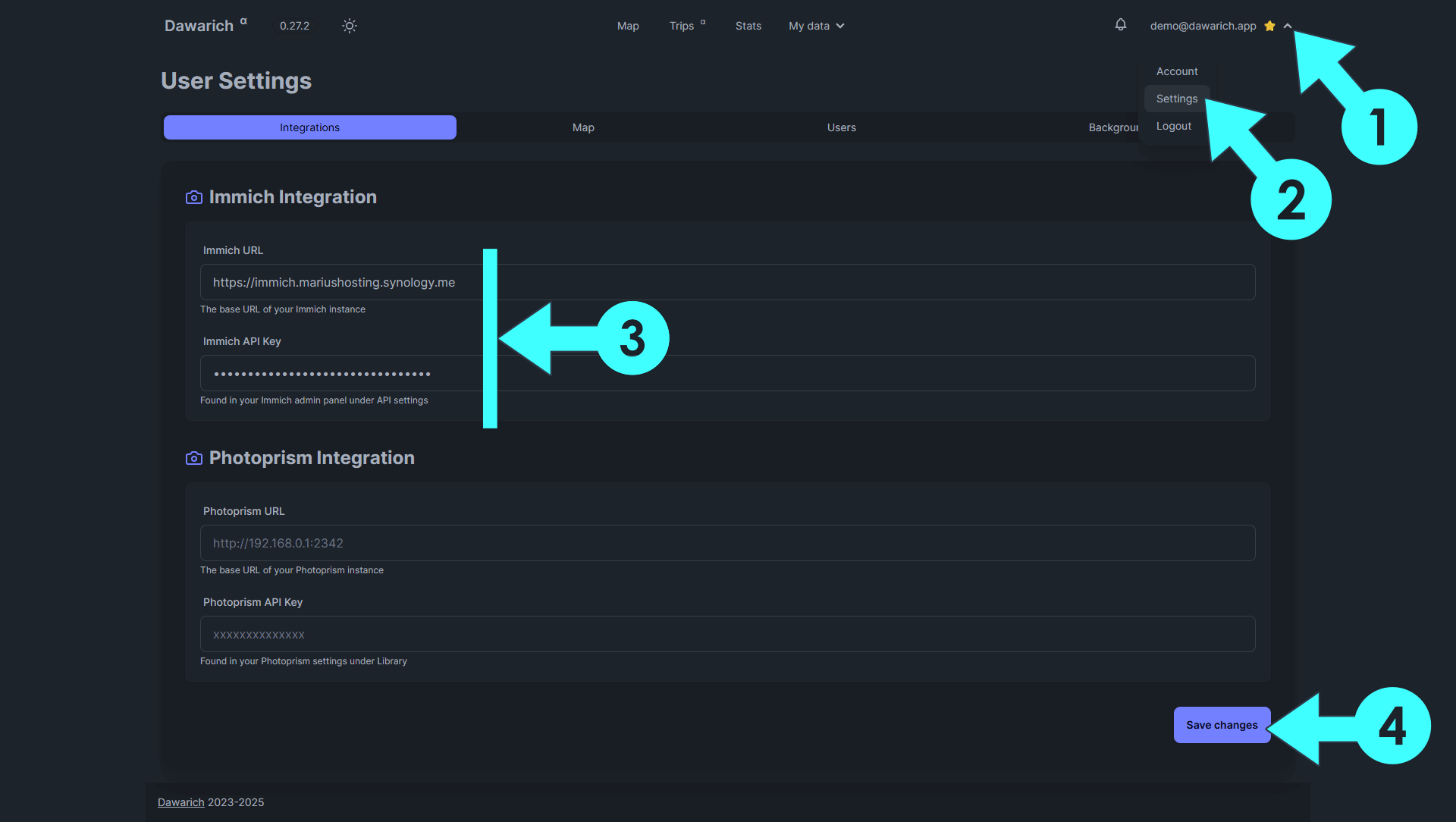Follow the Dawarich footer link
This screenshot has width=1456, height=822.
point(181,802)
